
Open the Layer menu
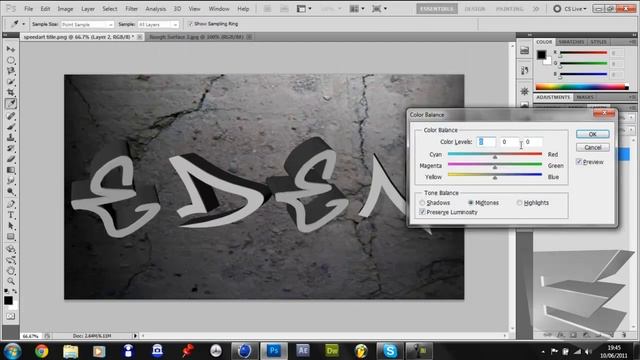click(88, 9)
